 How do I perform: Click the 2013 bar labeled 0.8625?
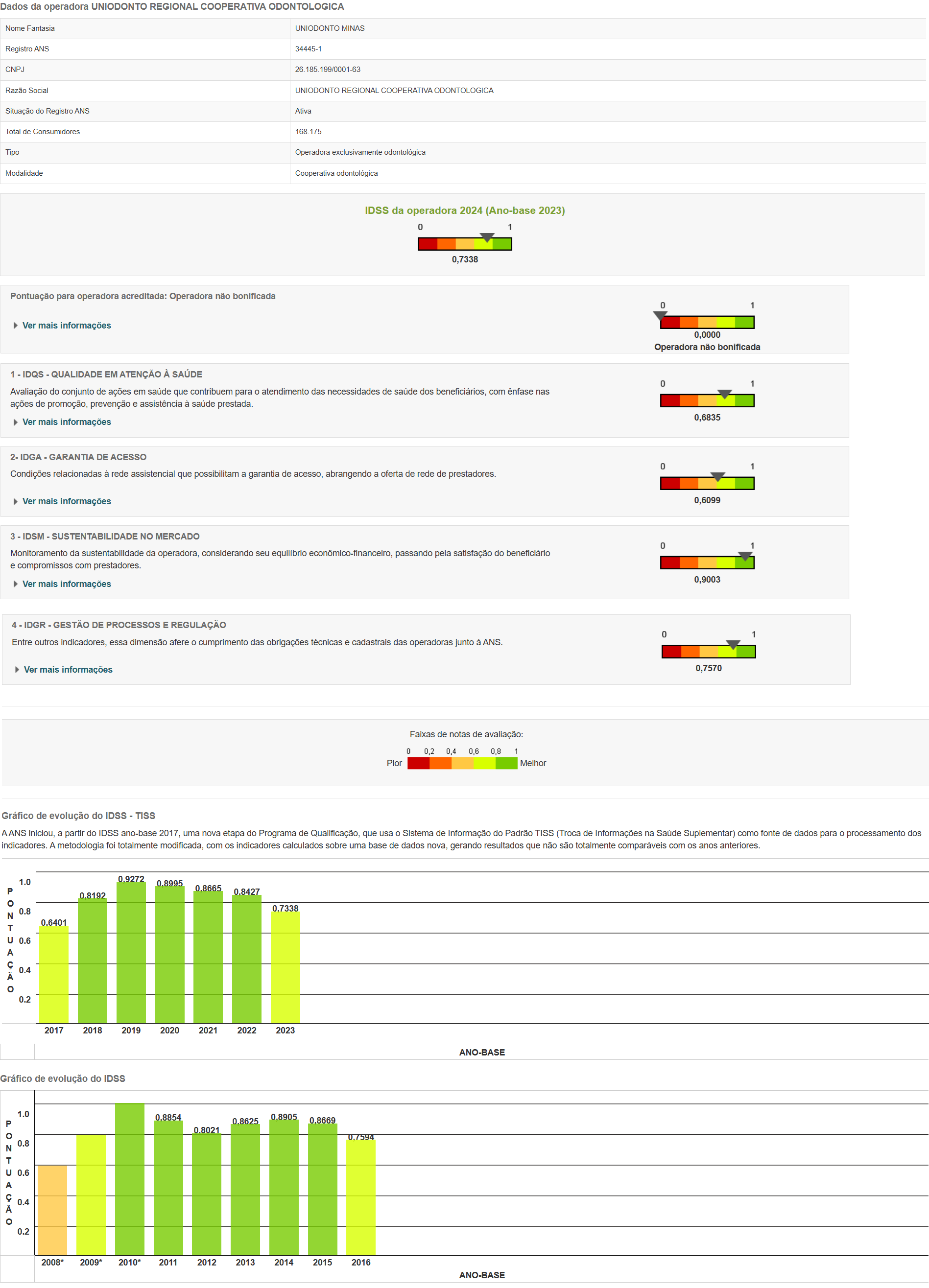tap(245, 1189)
